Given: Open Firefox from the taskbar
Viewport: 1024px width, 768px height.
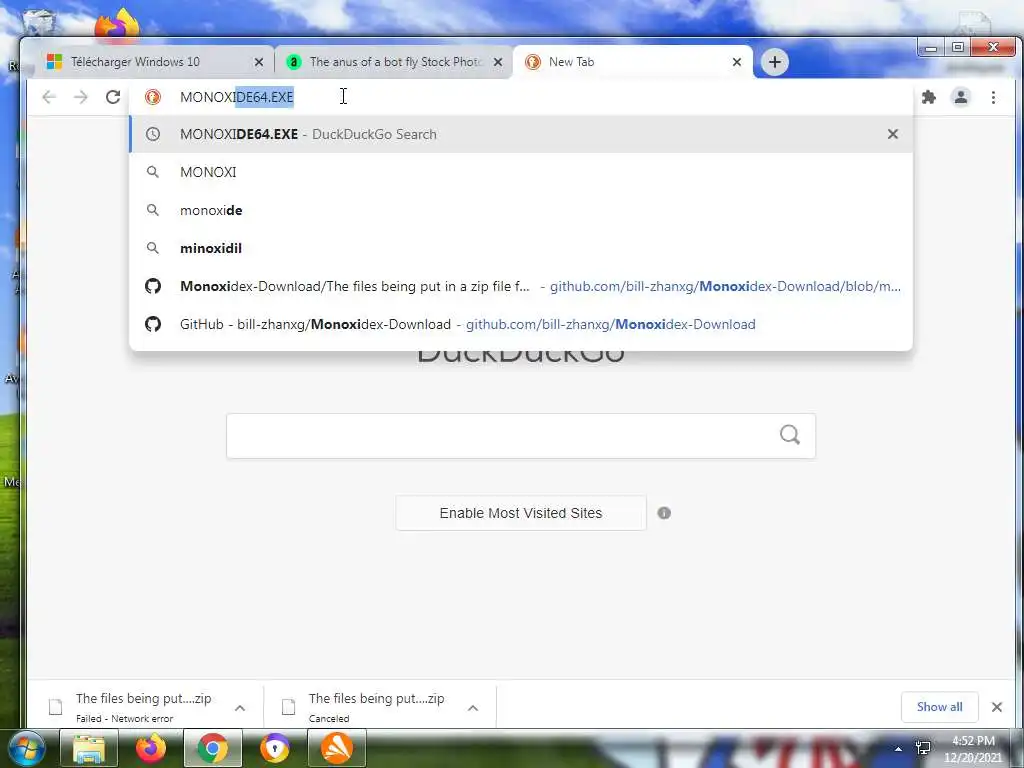Looking at the screenshot, I should [x=150, y=748].
